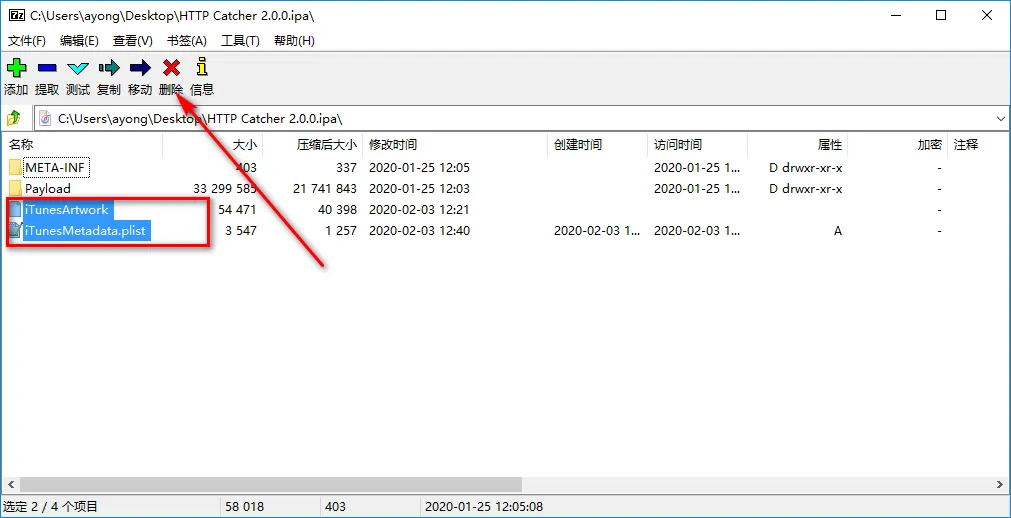Click the scrollbar right arrow

[x=1001, y=484]
